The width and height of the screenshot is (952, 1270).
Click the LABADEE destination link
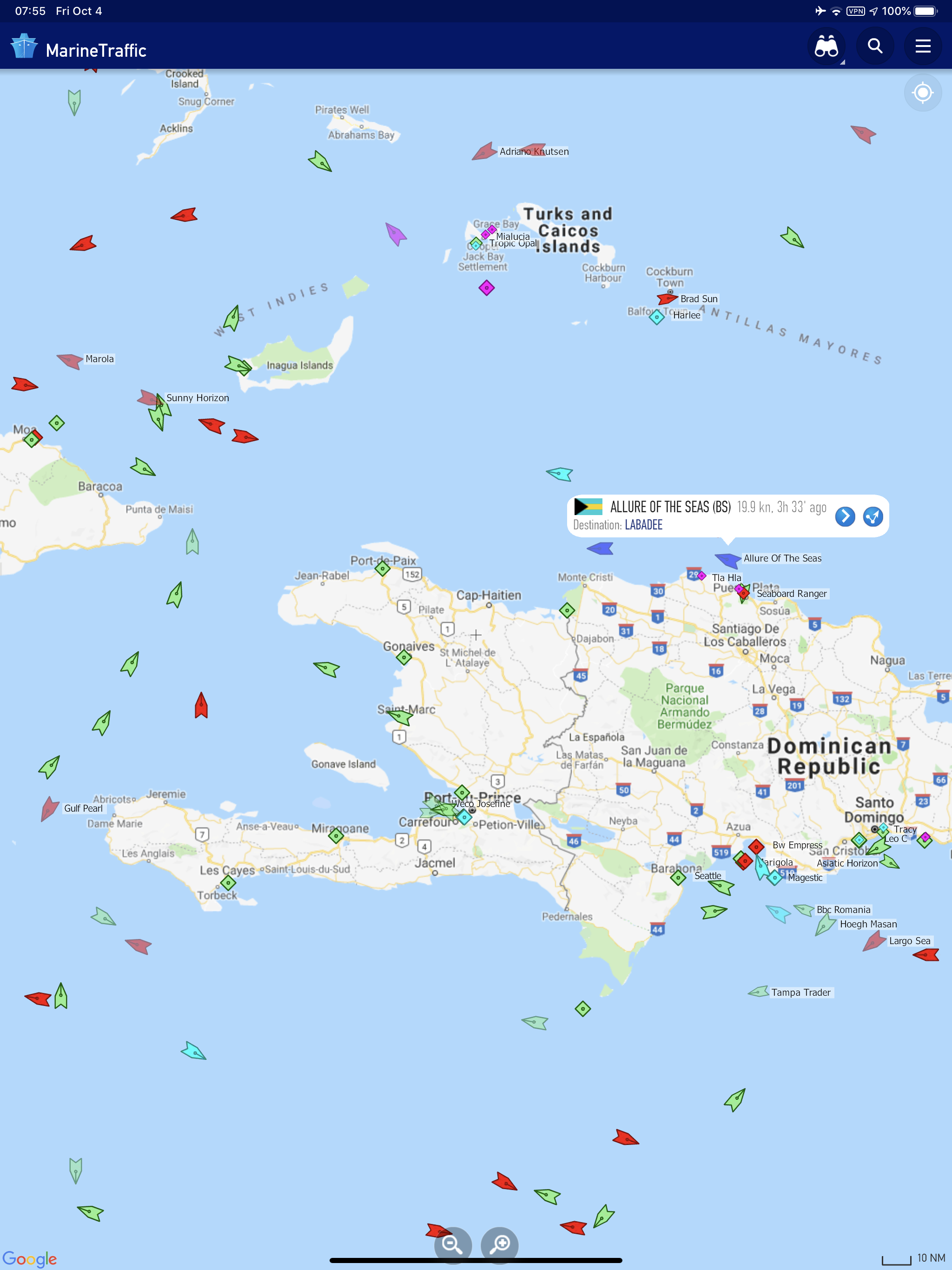click(643, 525)
